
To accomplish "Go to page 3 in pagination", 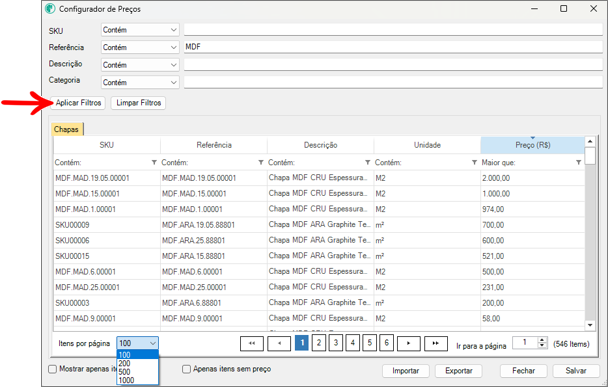I will tap(336, 343).
